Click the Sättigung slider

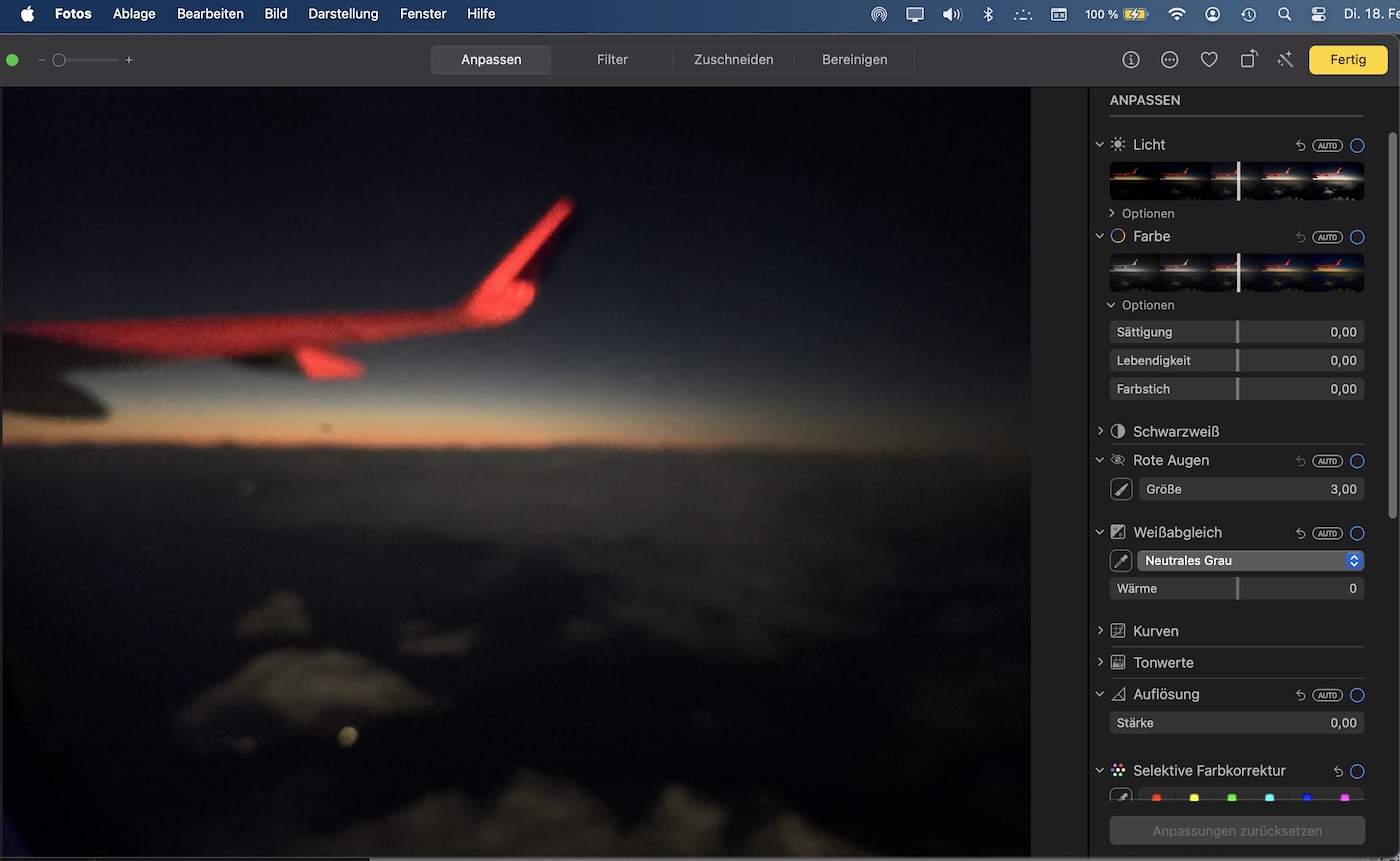(1237, 332)
